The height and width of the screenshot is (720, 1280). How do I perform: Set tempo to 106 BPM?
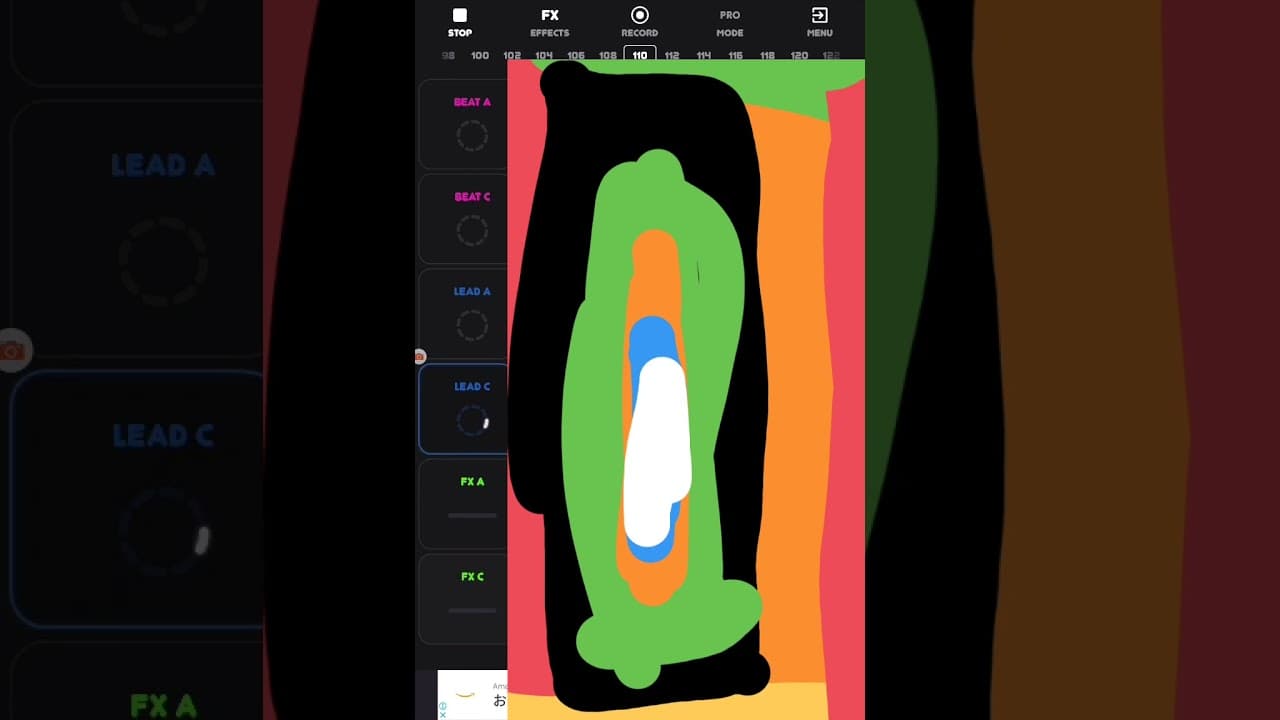[x=576, y=55]
